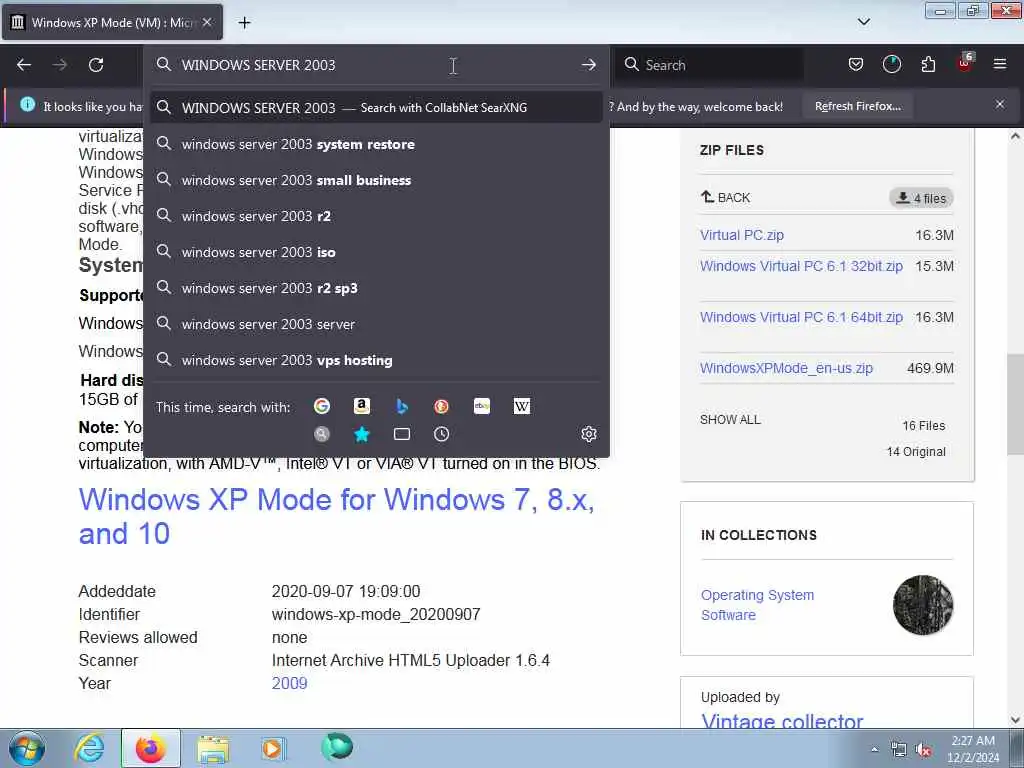The image size is (1024, 768).
Task: Open the Year 2009 link
Action: coord(289,683)
